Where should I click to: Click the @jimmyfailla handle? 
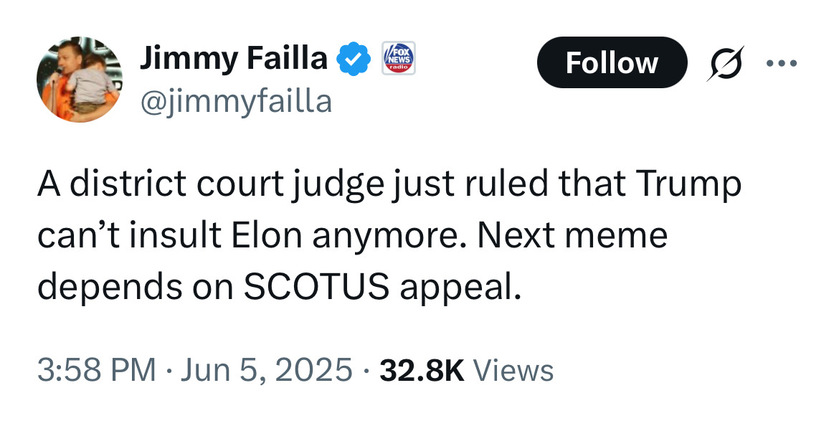(x=234, y=101)
